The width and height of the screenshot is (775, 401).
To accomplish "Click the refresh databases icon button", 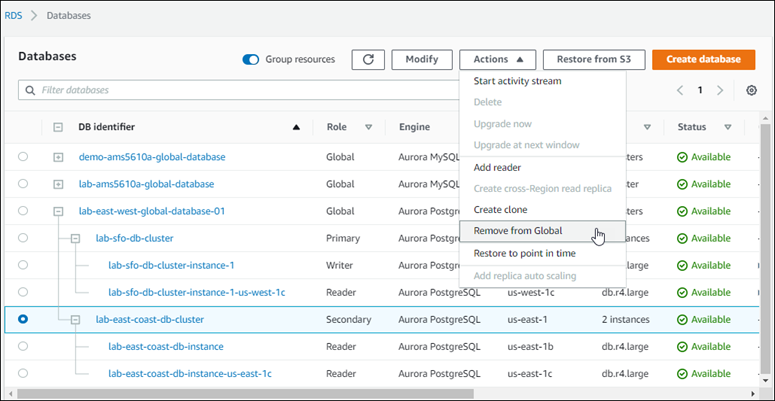I will 368,59.
